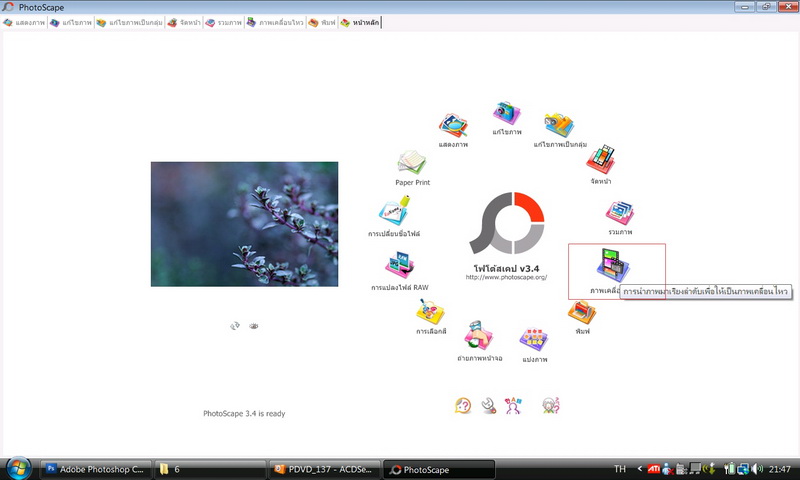Image resolution: width=800 pixels, height=480 pixels.
Task: Launch the ถ่ายภาพหน้าจอ screen capture icon
Action: point(479,335)
